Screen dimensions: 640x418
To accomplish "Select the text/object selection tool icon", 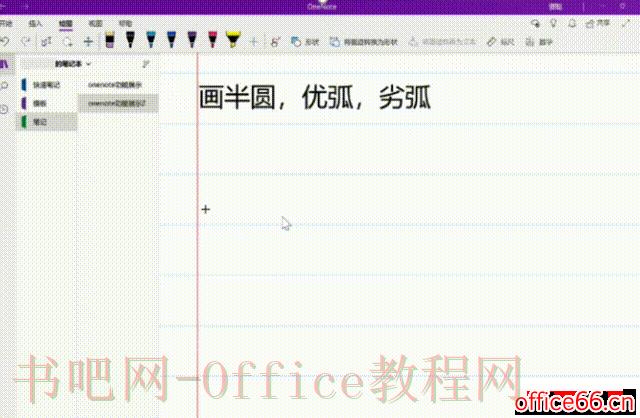I will [x=46, y=42].
